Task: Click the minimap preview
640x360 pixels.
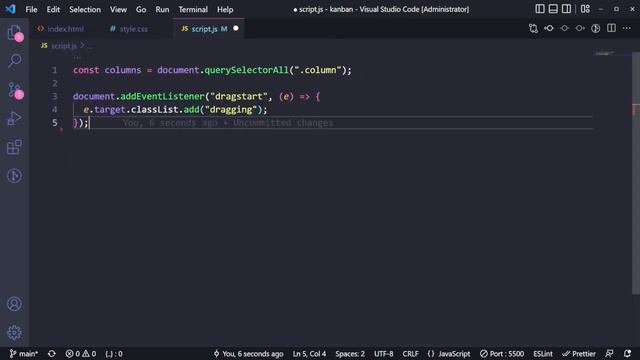Action: 605,53
